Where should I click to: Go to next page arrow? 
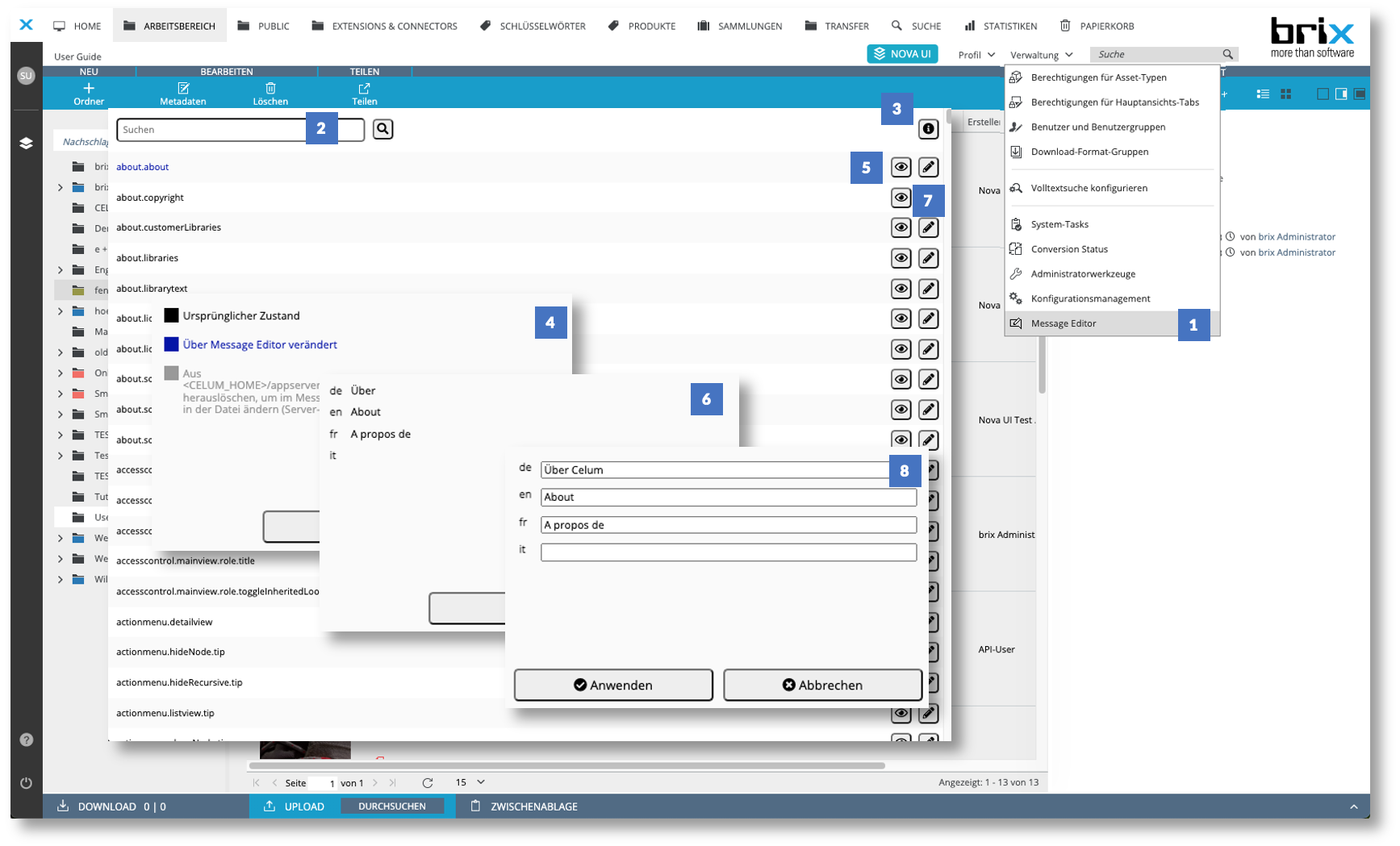pos(375,783)
